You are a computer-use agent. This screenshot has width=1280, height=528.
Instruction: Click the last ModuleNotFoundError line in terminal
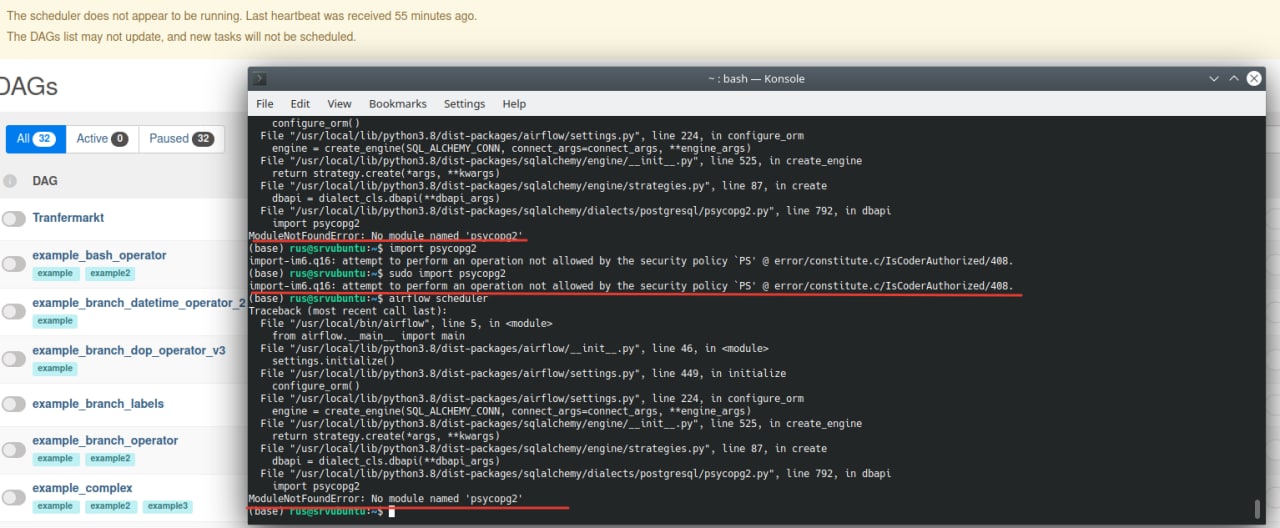386,499
